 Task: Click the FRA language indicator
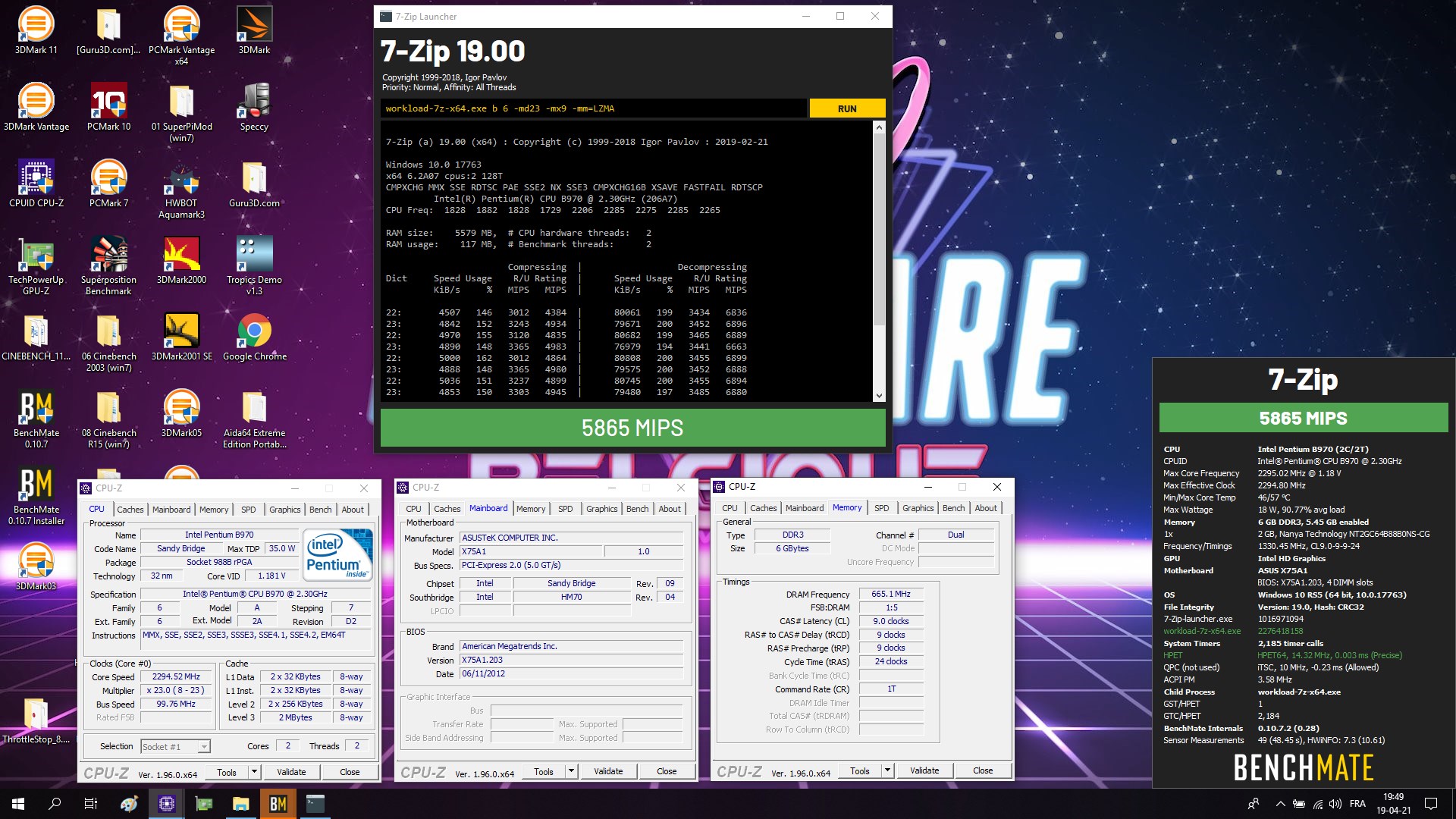1357,804
